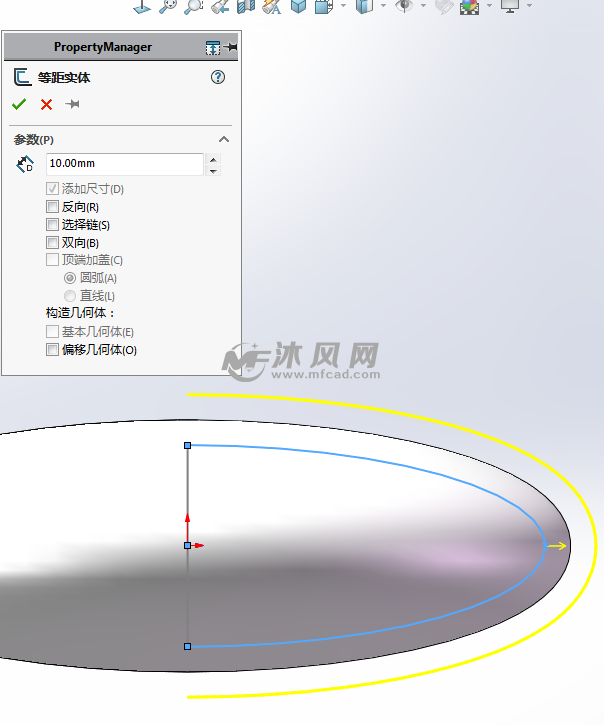Click the Display Style icon
This screenshot has width=604, height=725.
tap(364, 6)
